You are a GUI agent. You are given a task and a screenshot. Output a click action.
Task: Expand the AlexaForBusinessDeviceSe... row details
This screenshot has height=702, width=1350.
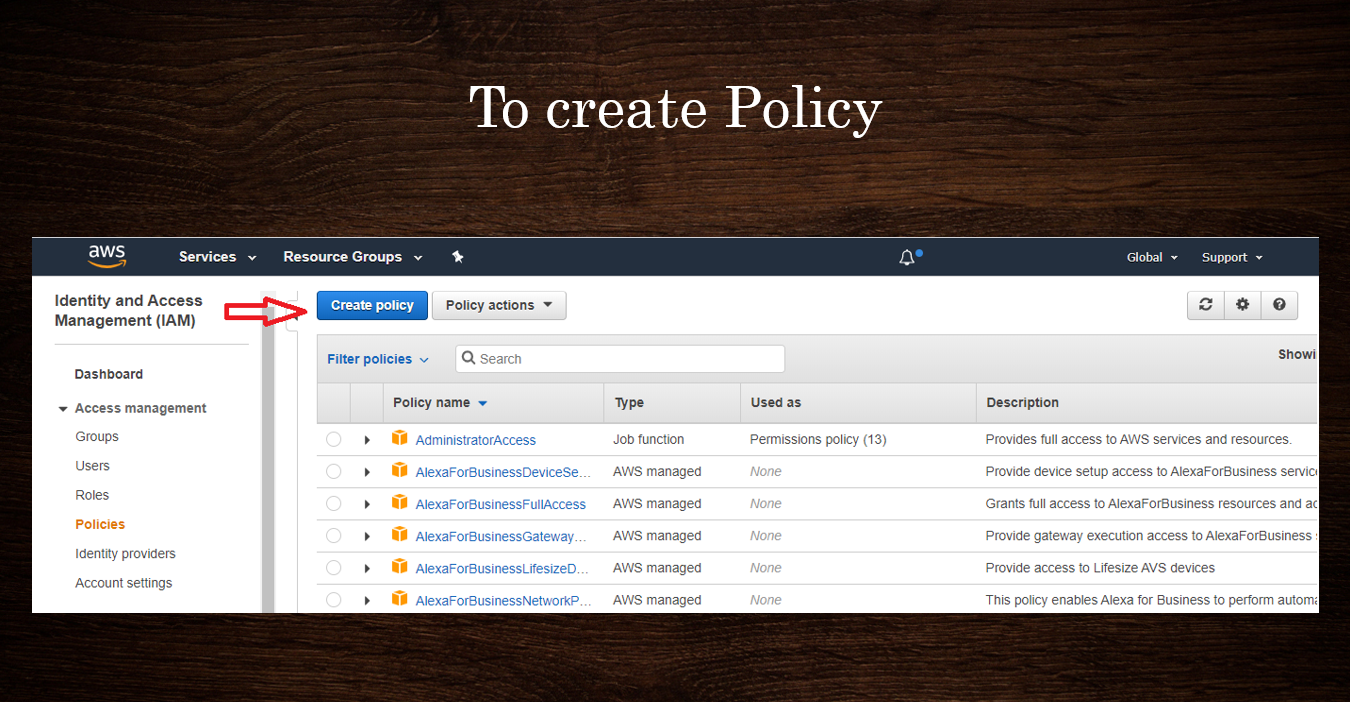pyautogui.click(x=367, y=472)
